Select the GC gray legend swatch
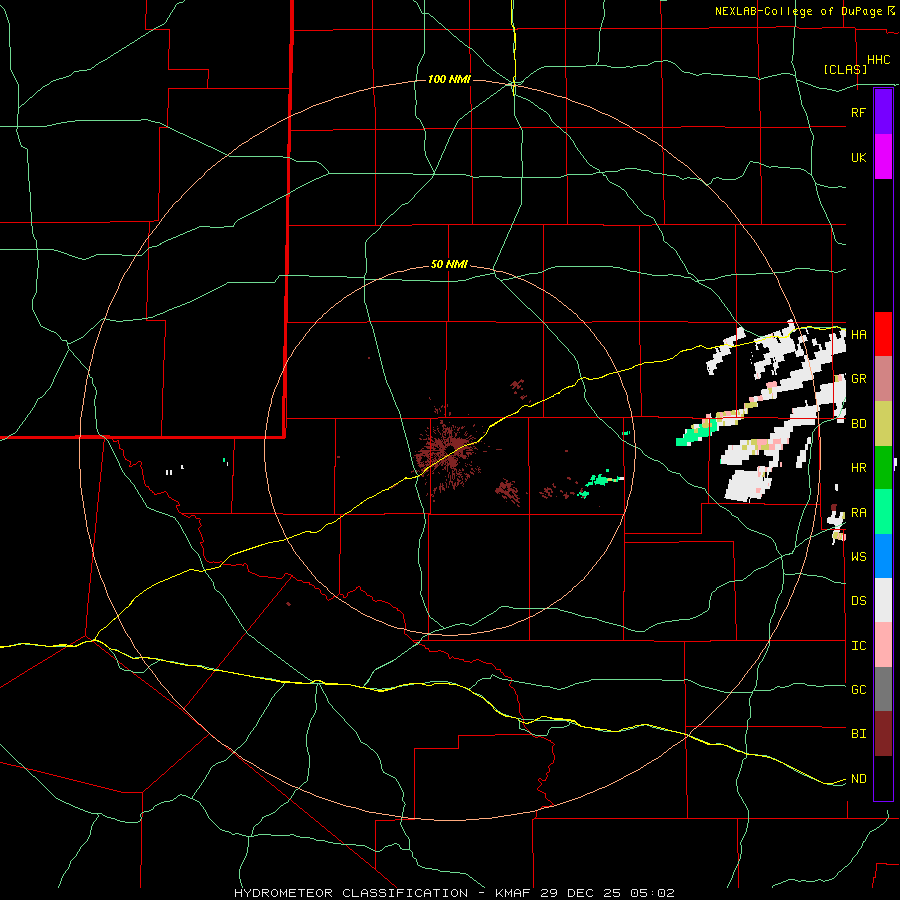Image resolution: width=900 pixels, height=900 pixels. point(883,689)
